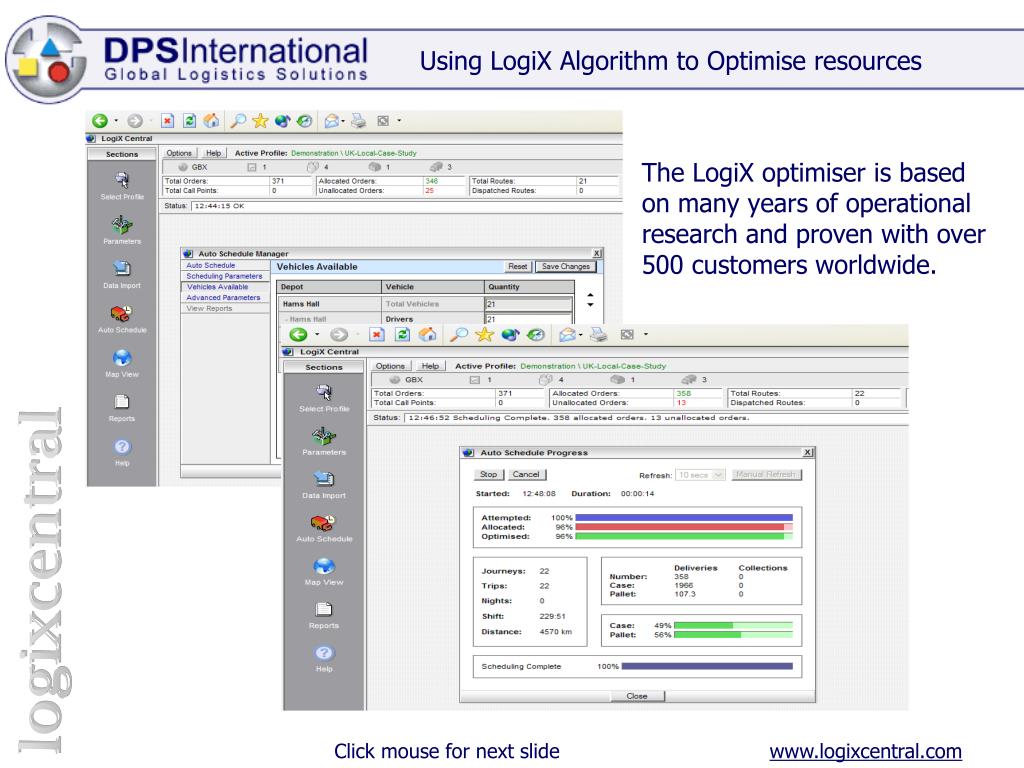The image size is (1024, 768).
Task: Open mail dropdown arrow in rear window toolbar
Action: [x=344, y=121]
